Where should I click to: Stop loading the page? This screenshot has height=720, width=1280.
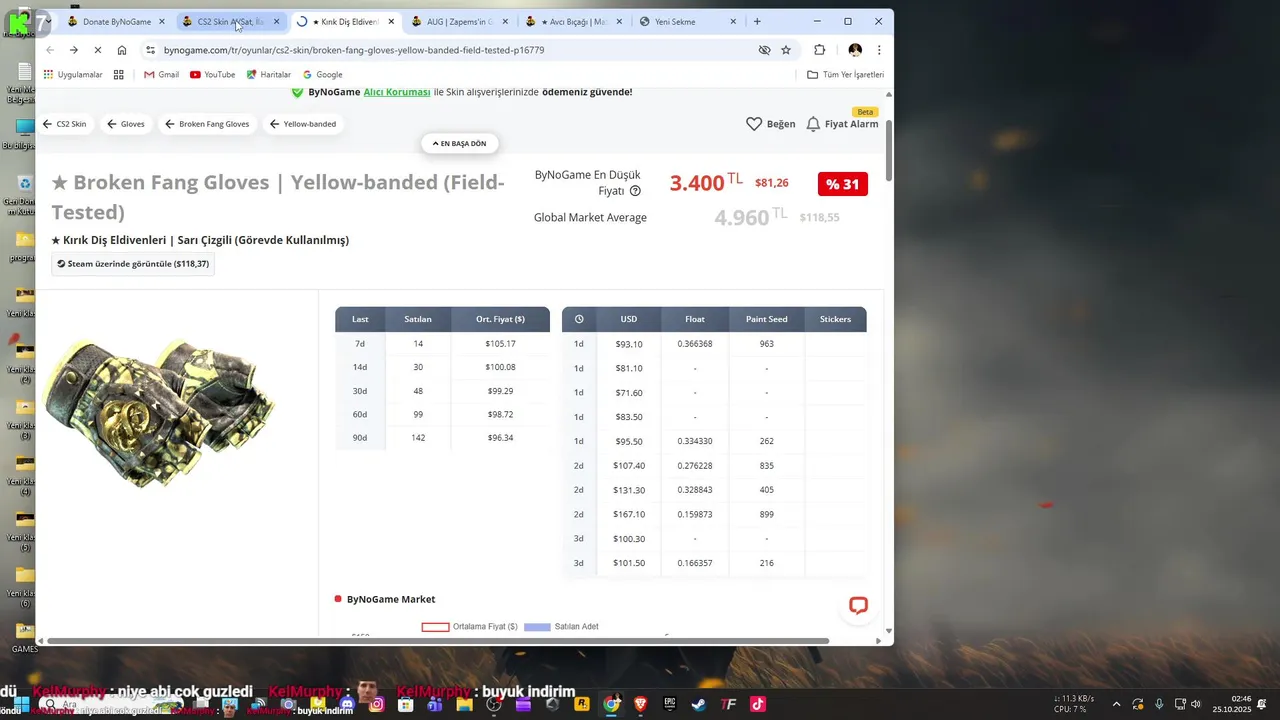[98, 50]
